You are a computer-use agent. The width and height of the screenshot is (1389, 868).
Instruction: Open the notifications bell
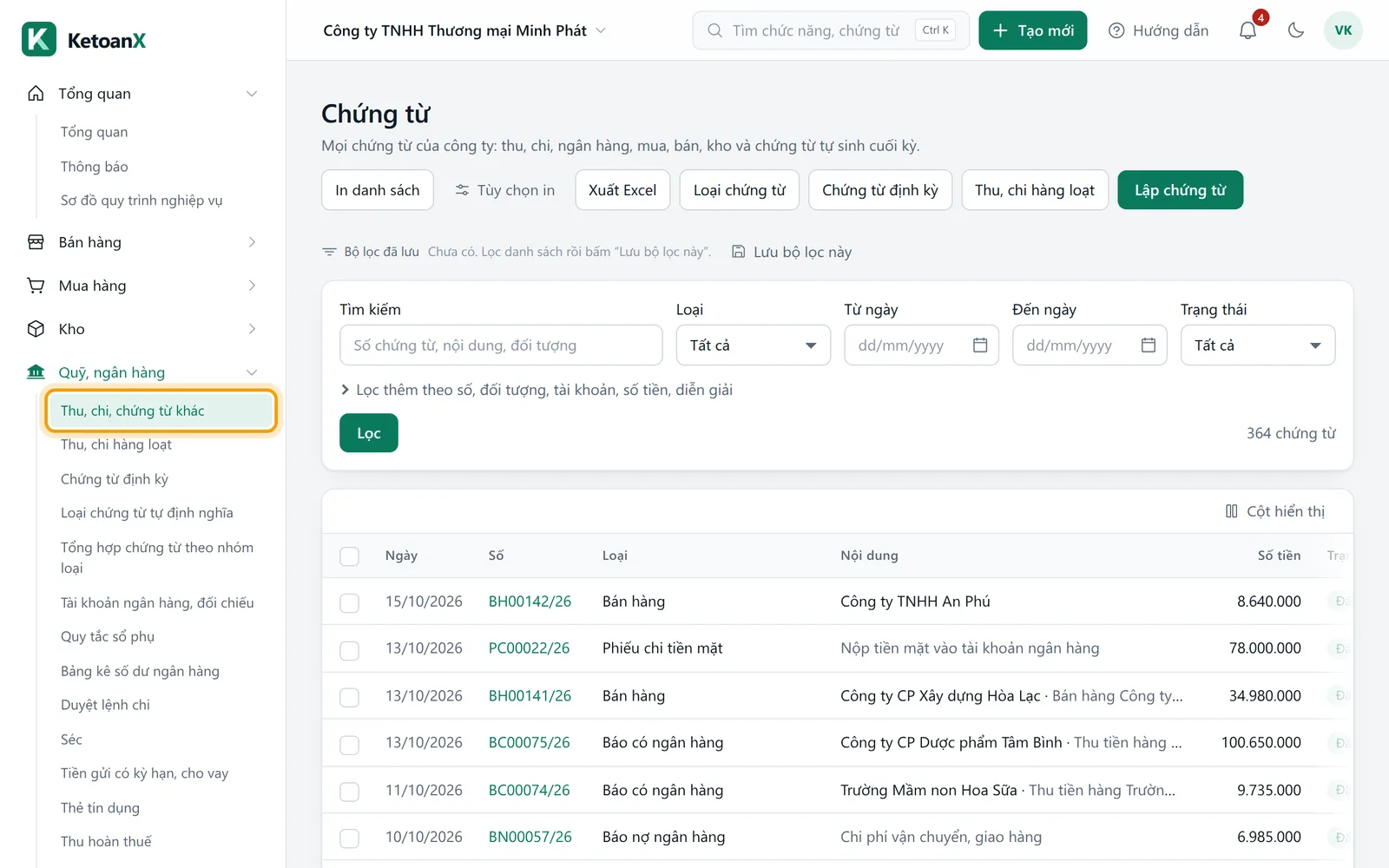(x=1247, y=30)
